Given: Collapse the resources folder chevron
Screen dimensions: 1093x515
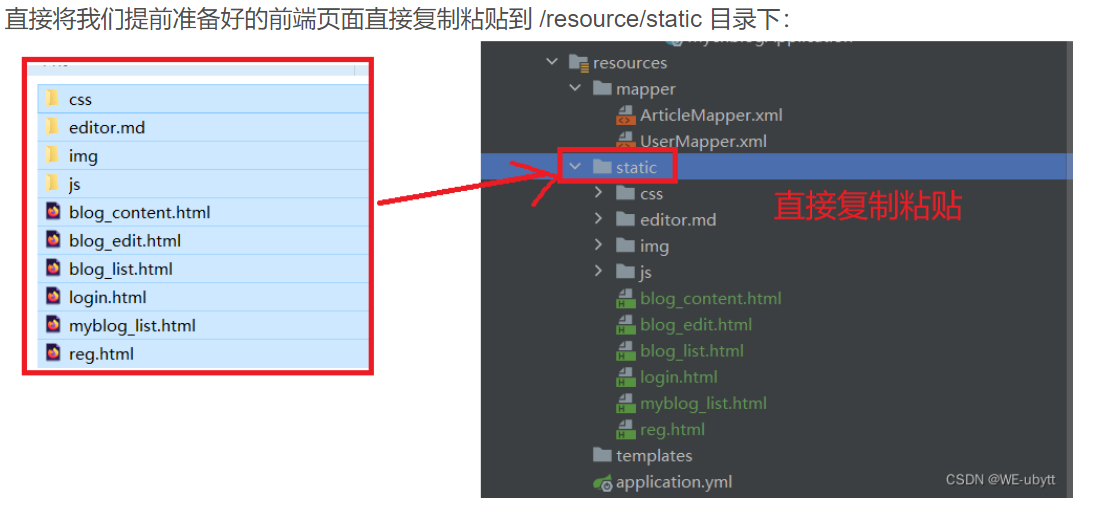Looking at the screenshot, I should (x=551, y=62).
